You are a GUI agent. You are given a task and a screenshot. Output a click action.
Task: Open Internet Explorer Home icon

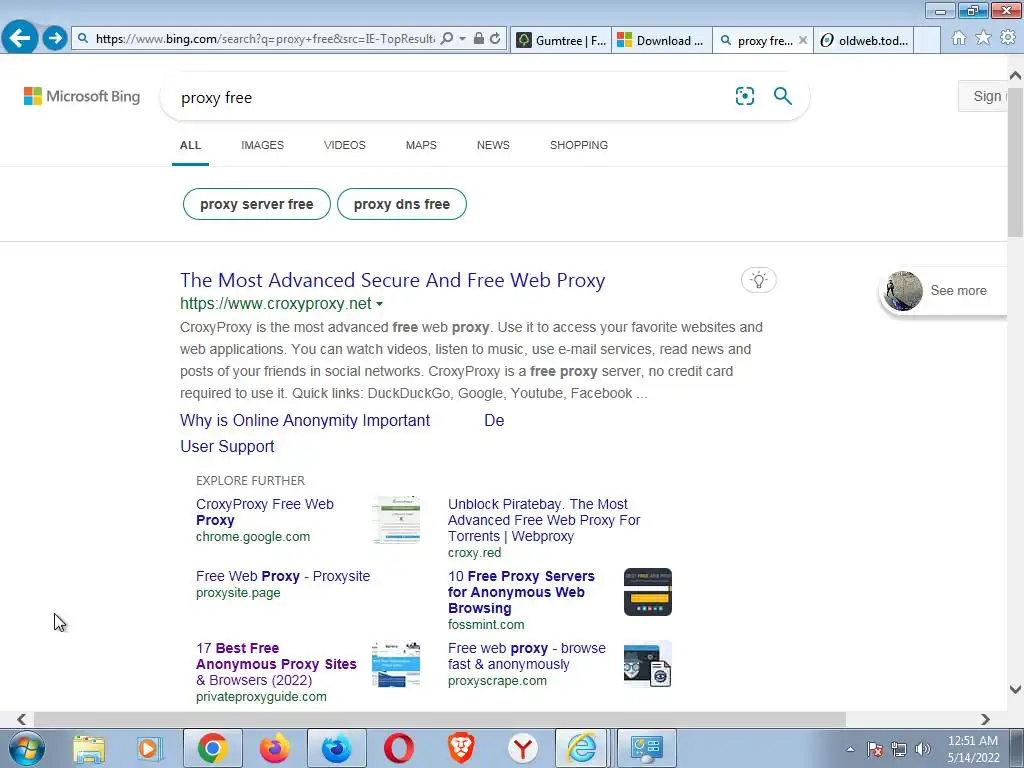point(959,38)
